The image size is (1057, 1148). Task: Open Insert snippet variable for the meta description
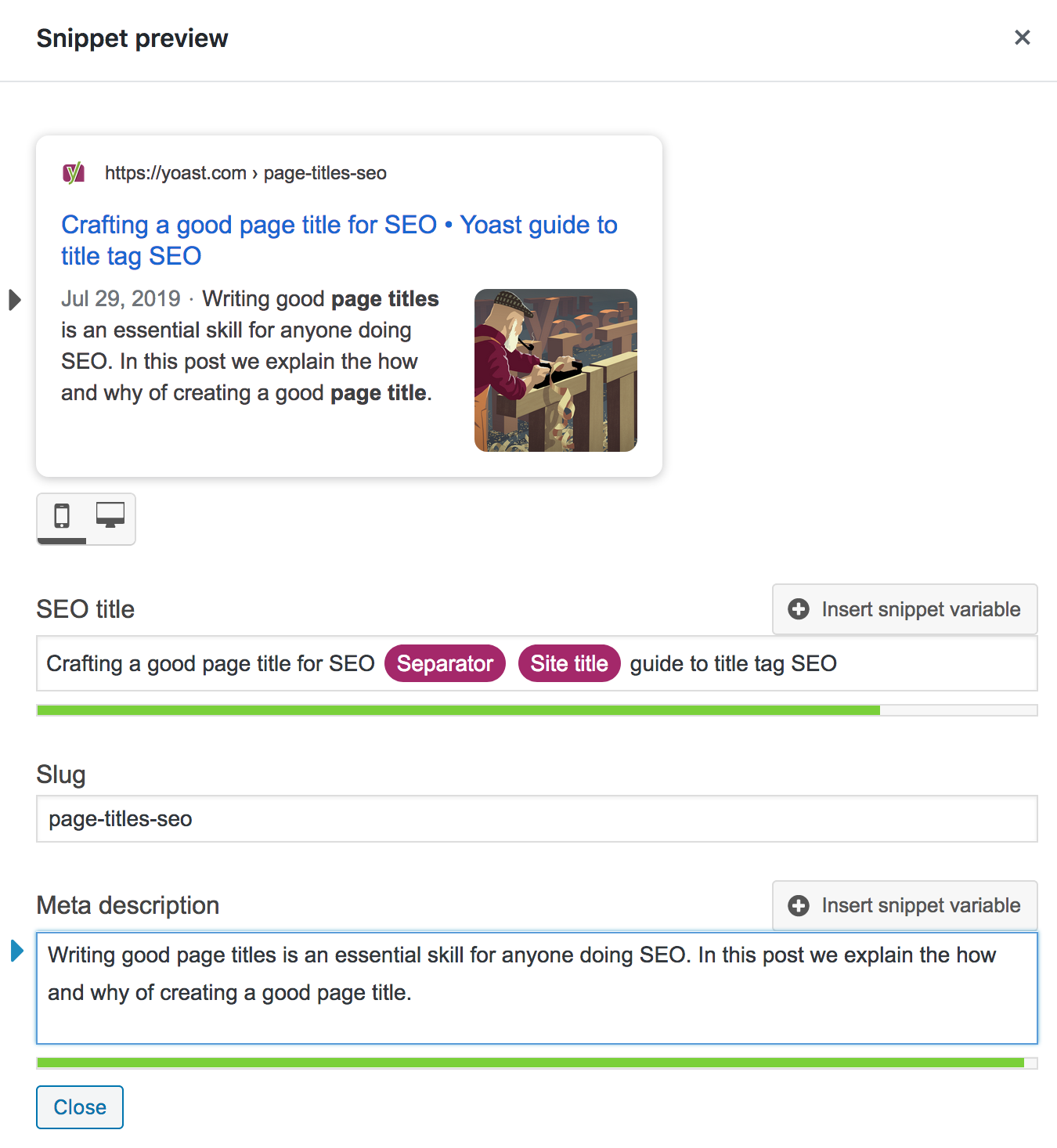coord(904,905)
